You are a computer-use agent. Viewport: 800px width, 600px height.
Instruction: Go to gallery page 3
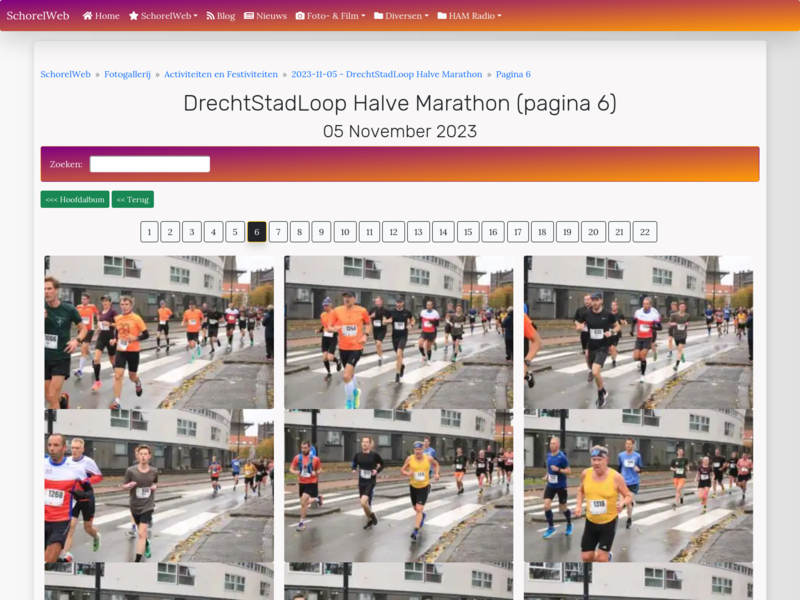(192, 232)
